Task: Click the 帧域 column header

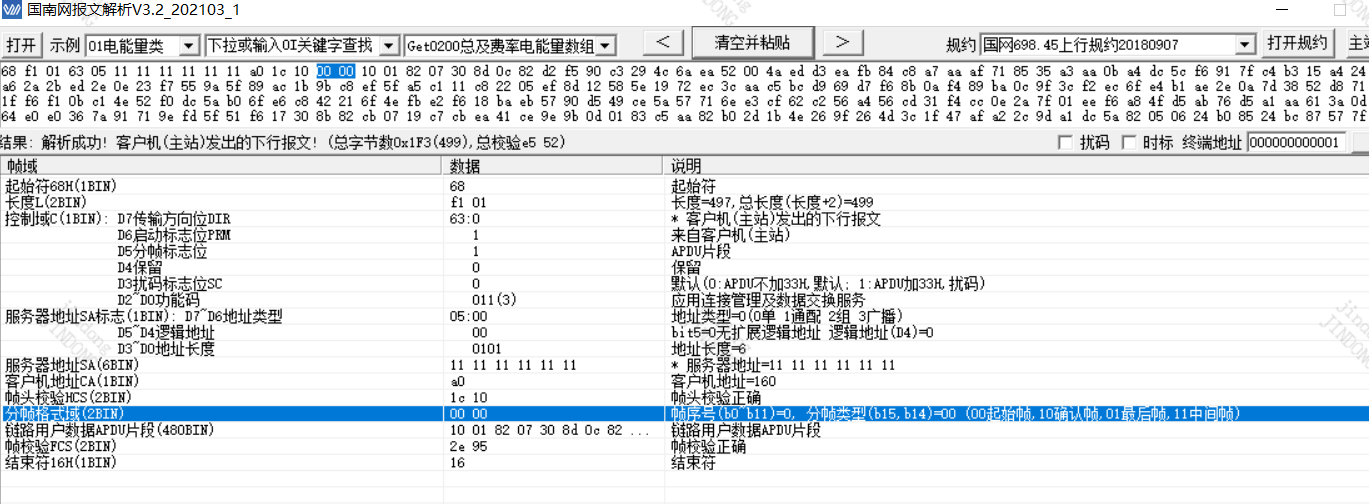Action: (x=221, y=164)
